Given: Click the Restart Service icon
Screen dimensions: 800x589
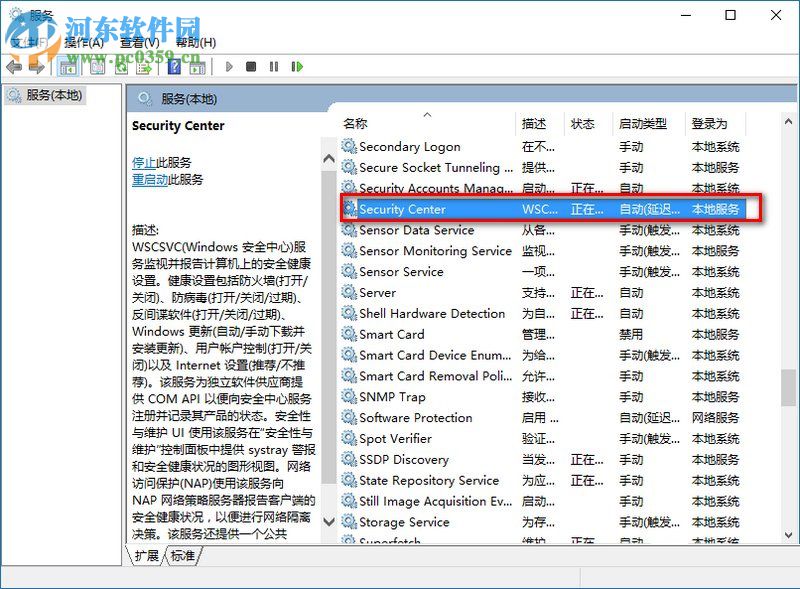Looking at the screenshot, I should pyautogui.click(x=297, y=67).
